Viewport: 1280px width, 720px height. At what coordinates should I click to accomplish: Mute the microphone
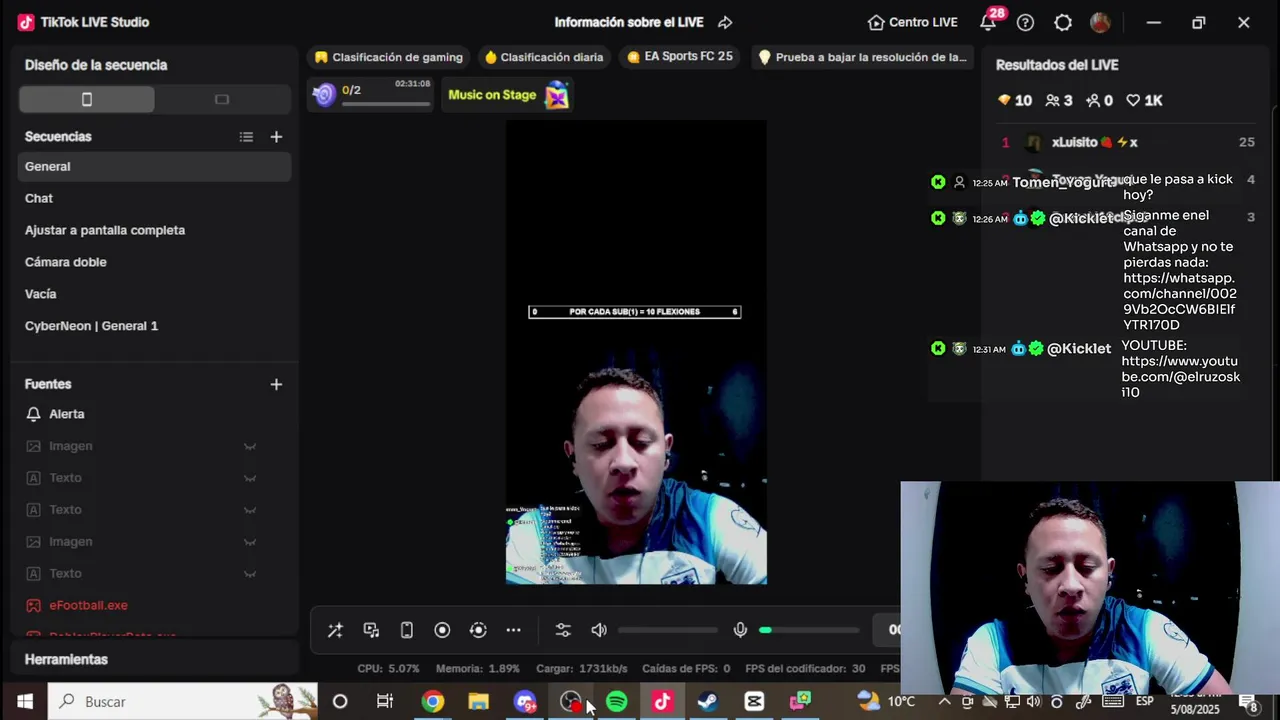tap(740, 630)
